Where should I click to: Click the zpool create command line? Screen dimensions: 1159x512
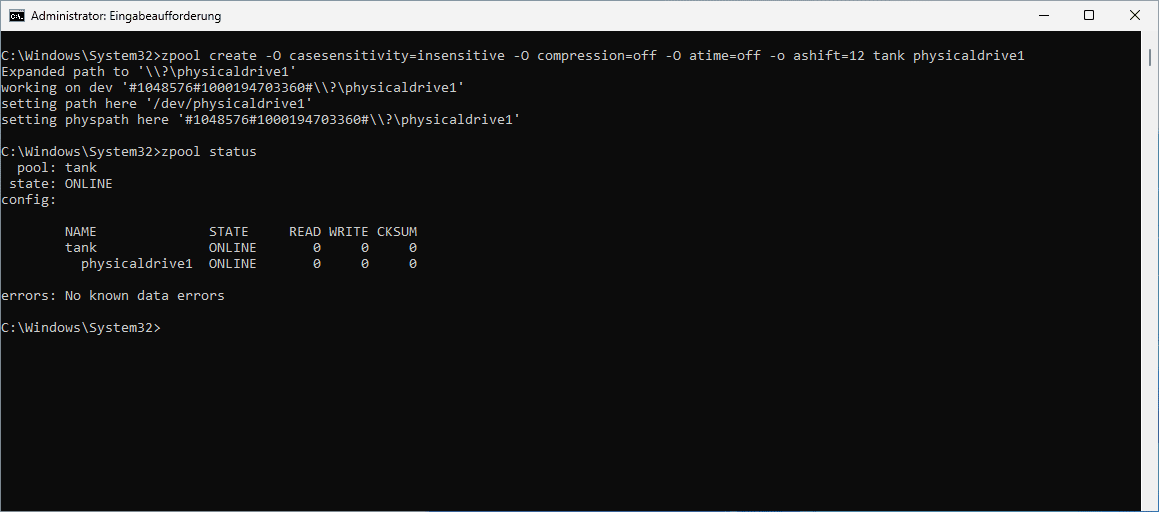(x=513, y=55)
